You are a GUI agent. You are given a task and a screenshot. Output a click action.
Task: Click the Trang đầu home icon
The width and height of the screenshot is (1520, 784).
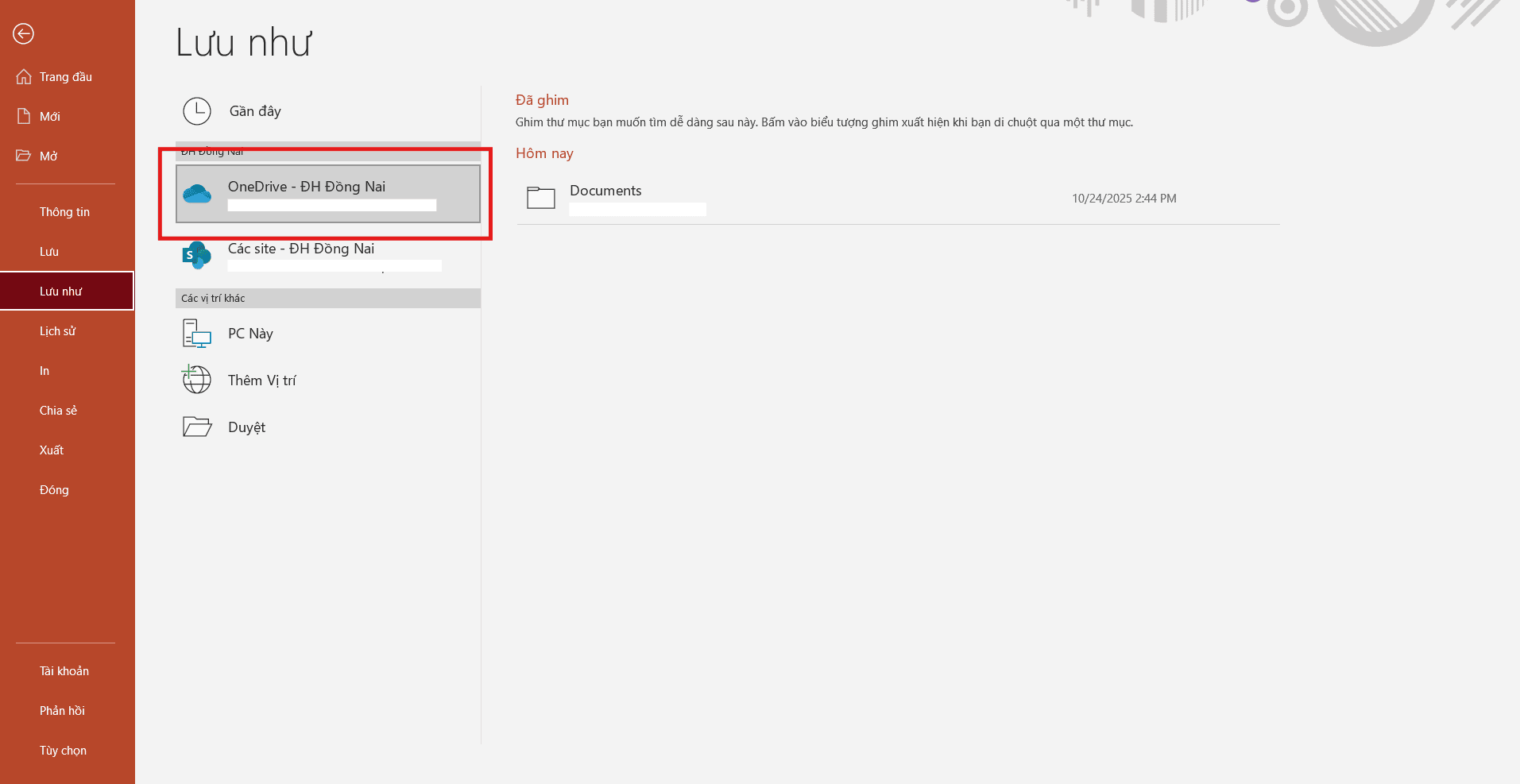pos(24,77)
